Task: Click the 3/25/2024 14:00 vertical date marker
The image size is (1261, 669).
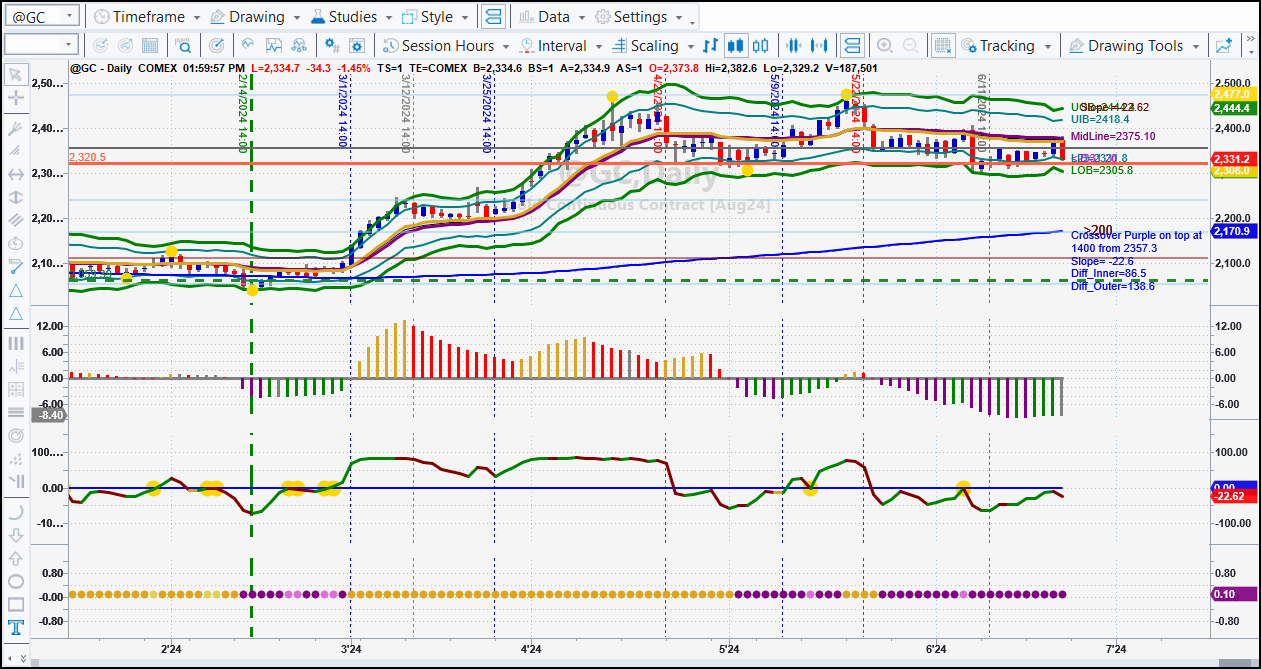Action: click(487, 112)
